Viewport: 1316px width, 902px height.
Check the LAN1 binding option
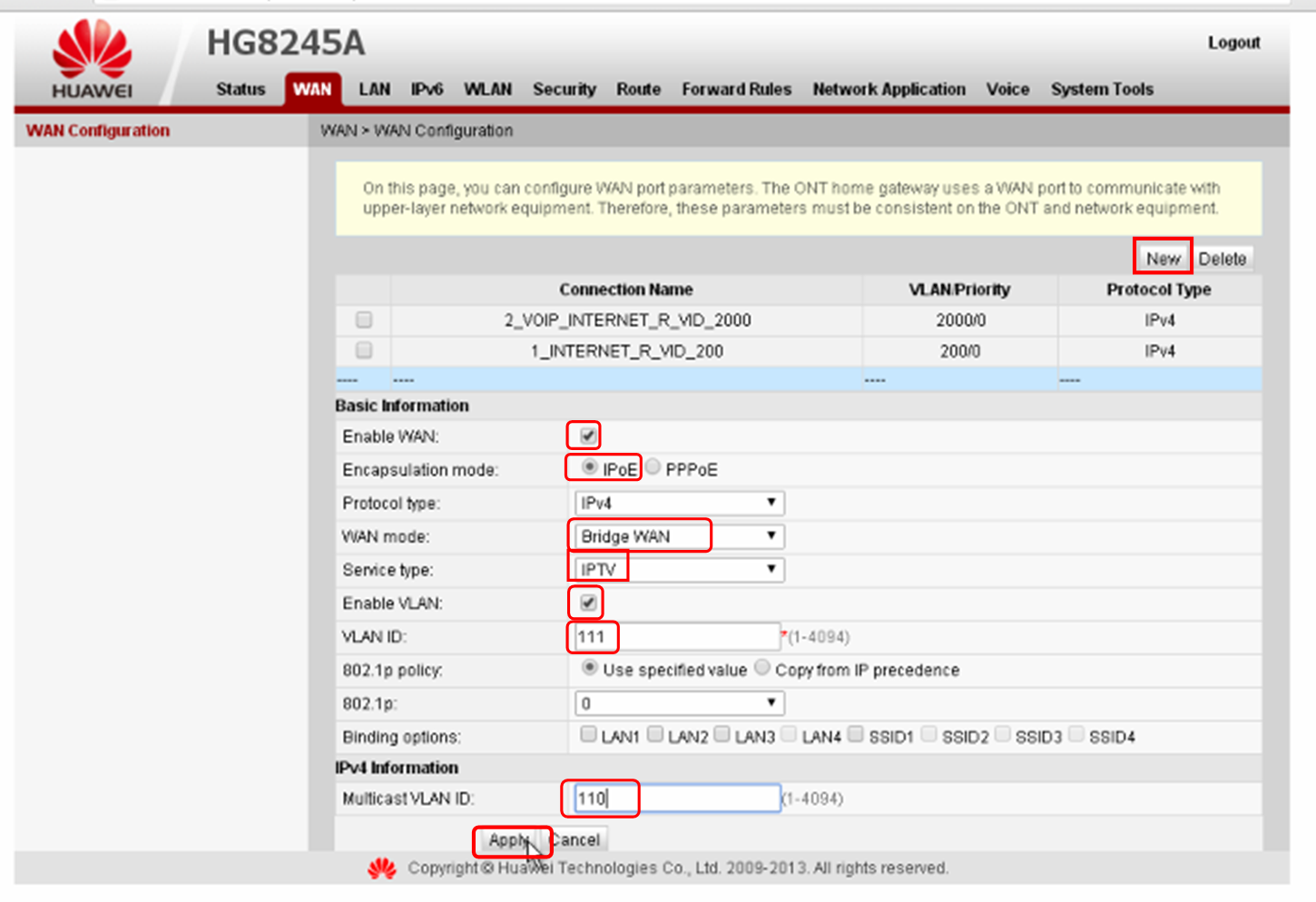point(588,734)
